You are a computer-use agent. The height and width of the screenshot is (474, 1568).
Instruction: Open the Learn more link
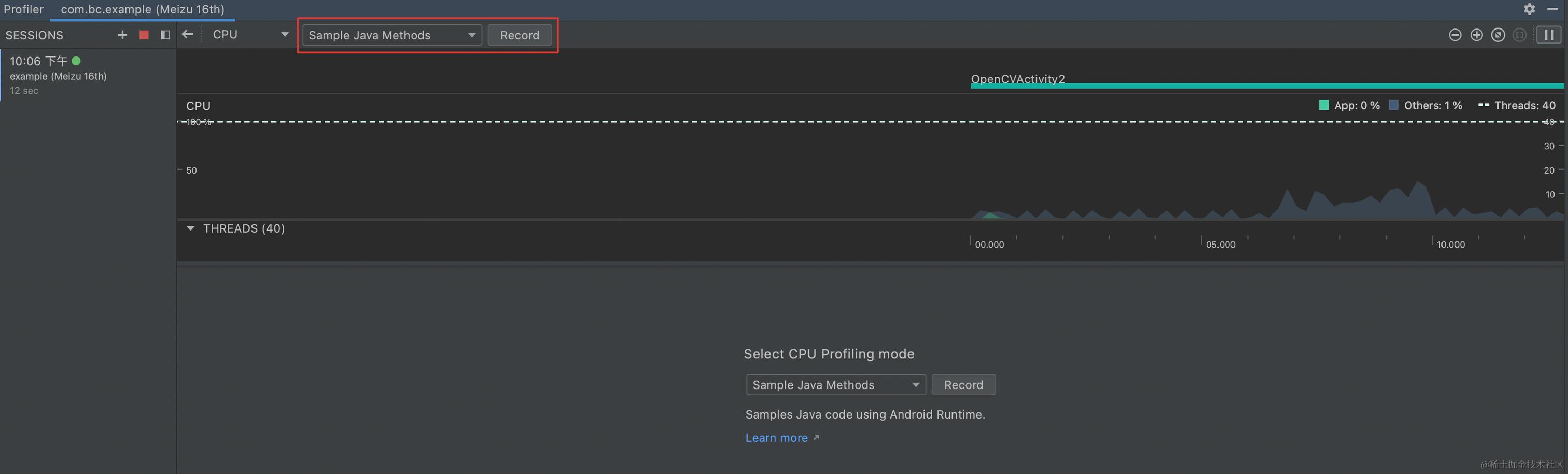click(777, 438)
